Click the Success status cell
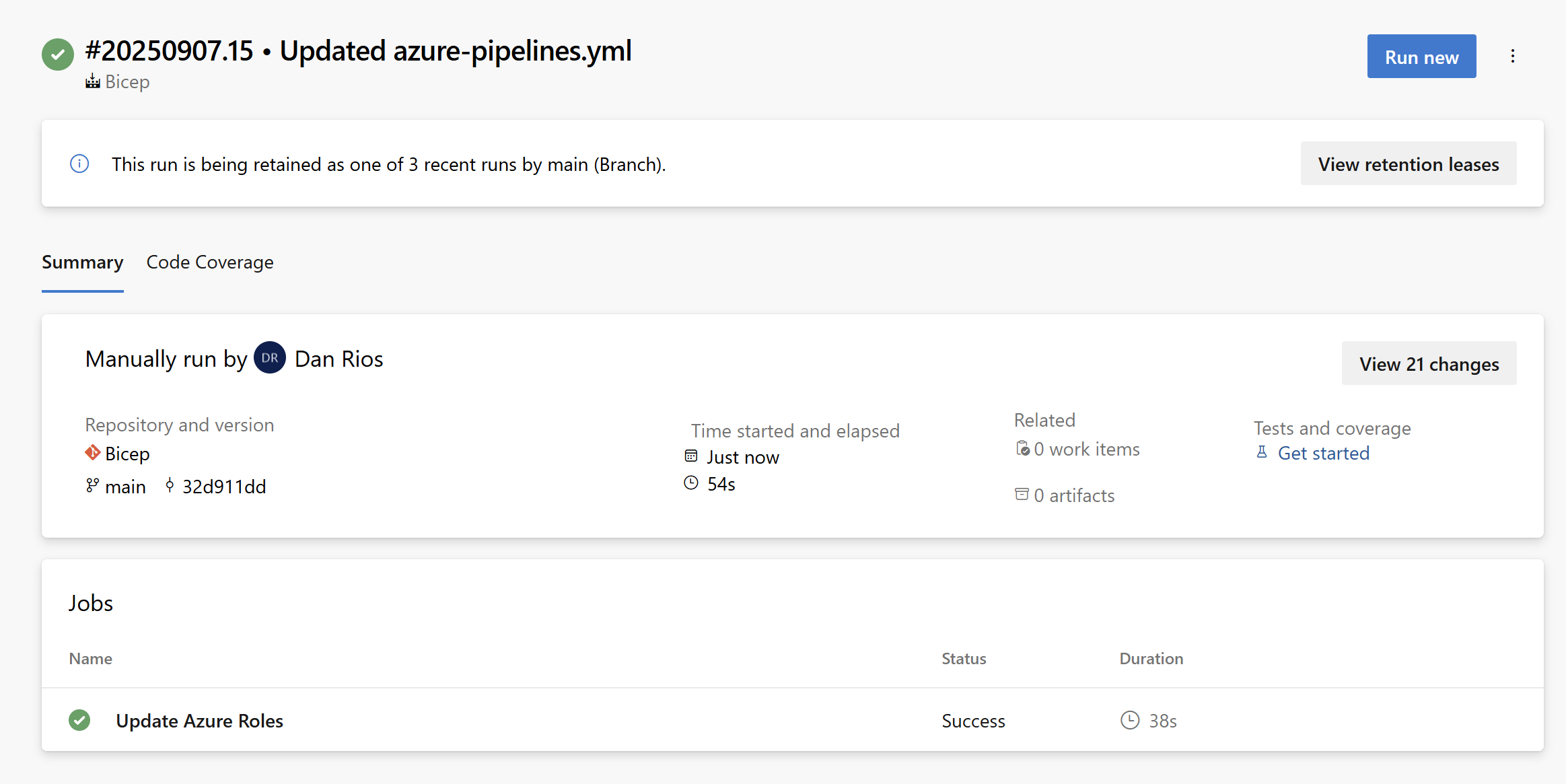 pos(973,721)
